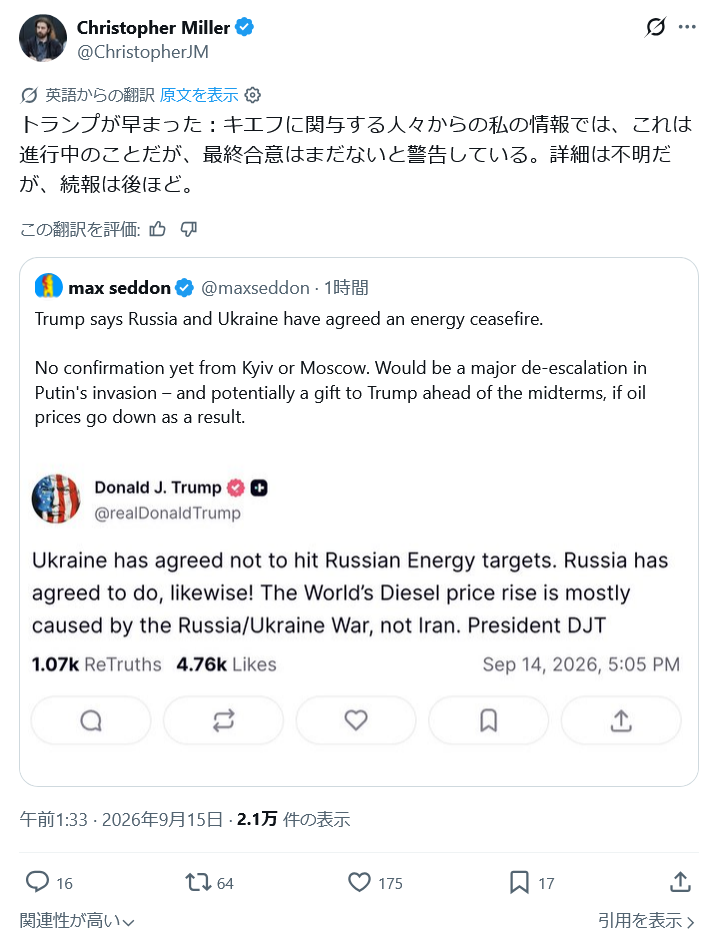This screenshot has width=717, height=945.
Task: Open translation settings gear icon
Action: 253,95
